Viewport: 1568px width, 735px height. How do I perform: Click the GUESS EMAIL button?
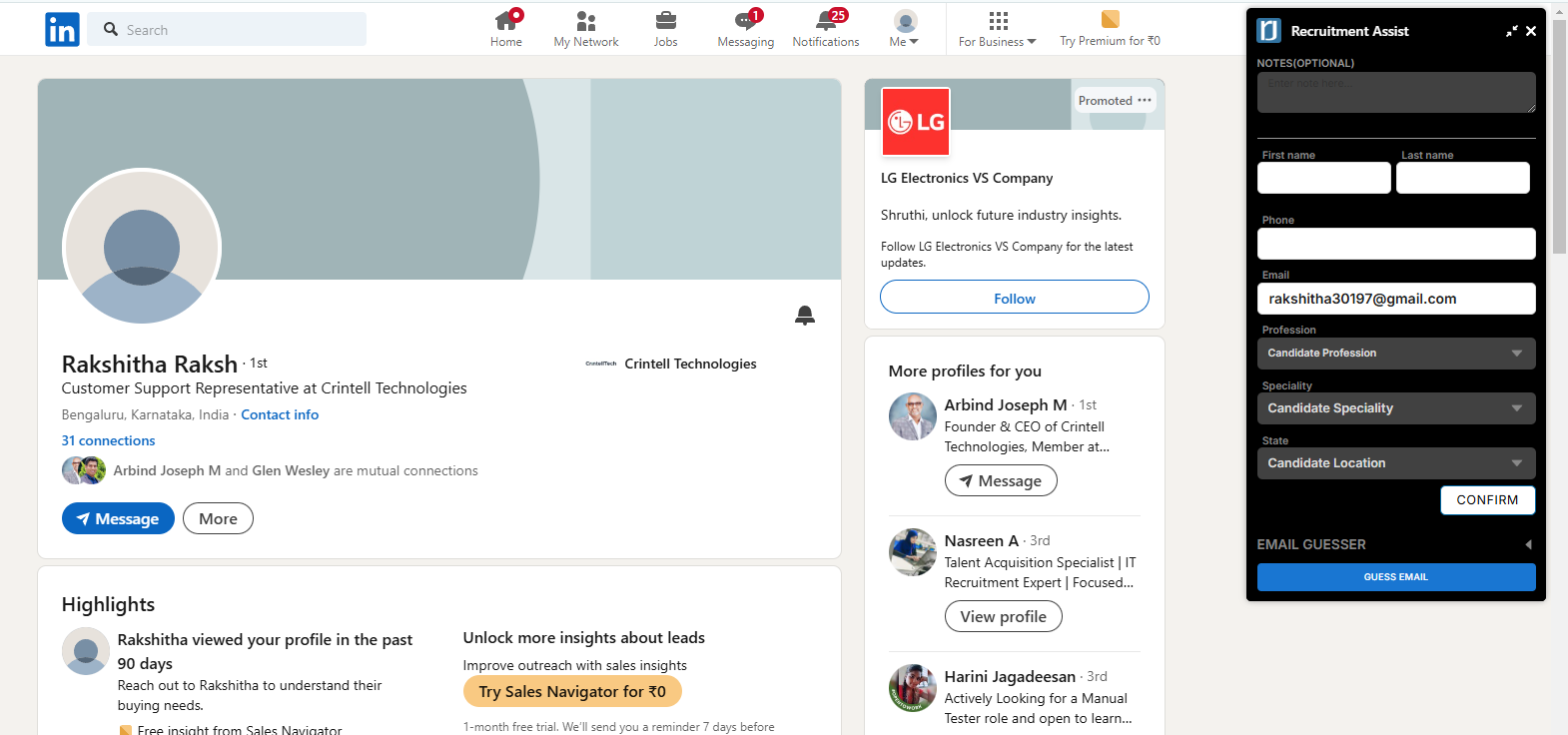coord(1396,577)
